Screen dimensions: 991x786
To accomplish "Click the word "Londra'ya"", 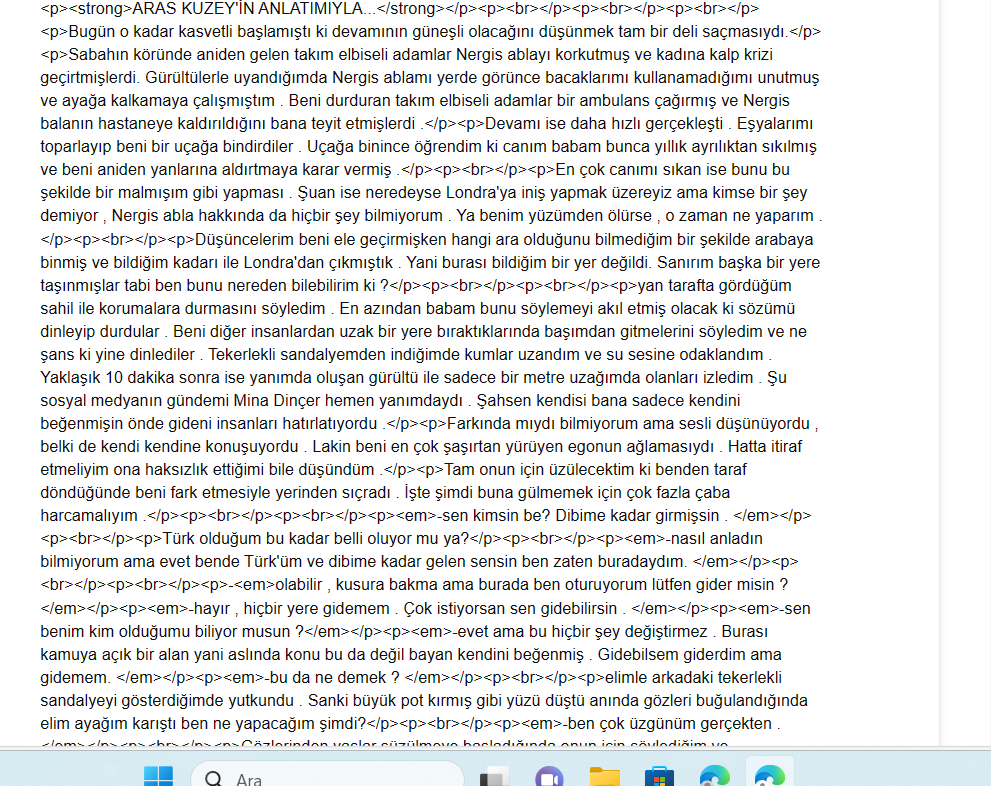I will (x=482, y=193).
